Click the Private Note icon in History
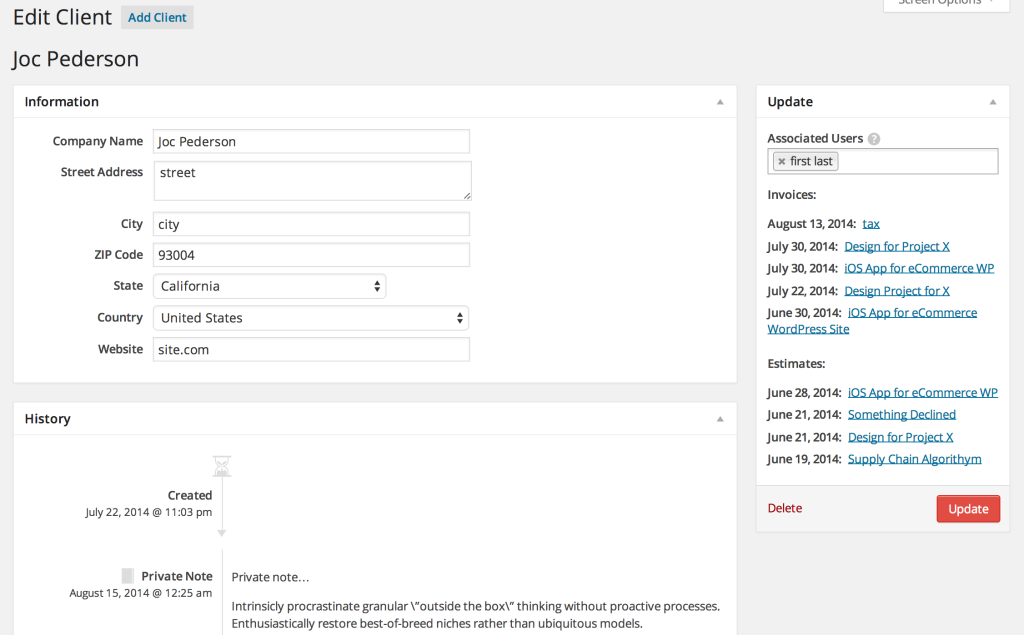Image resolution: width=1024 pixels, height=635 pixels. click(x=127, y=575)
